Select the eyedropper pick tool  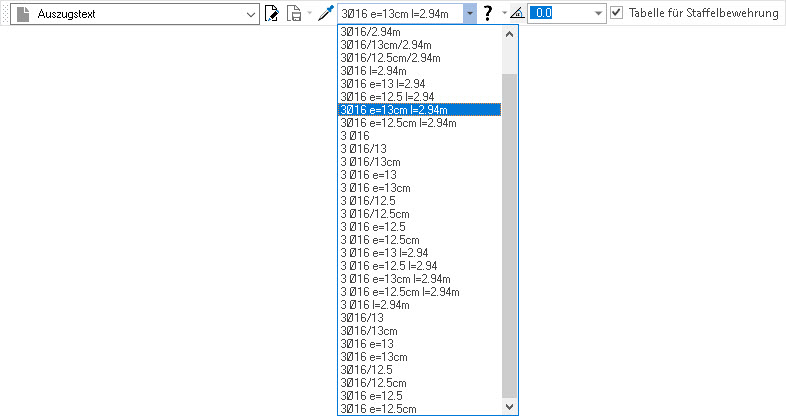(x=326, y=13)
